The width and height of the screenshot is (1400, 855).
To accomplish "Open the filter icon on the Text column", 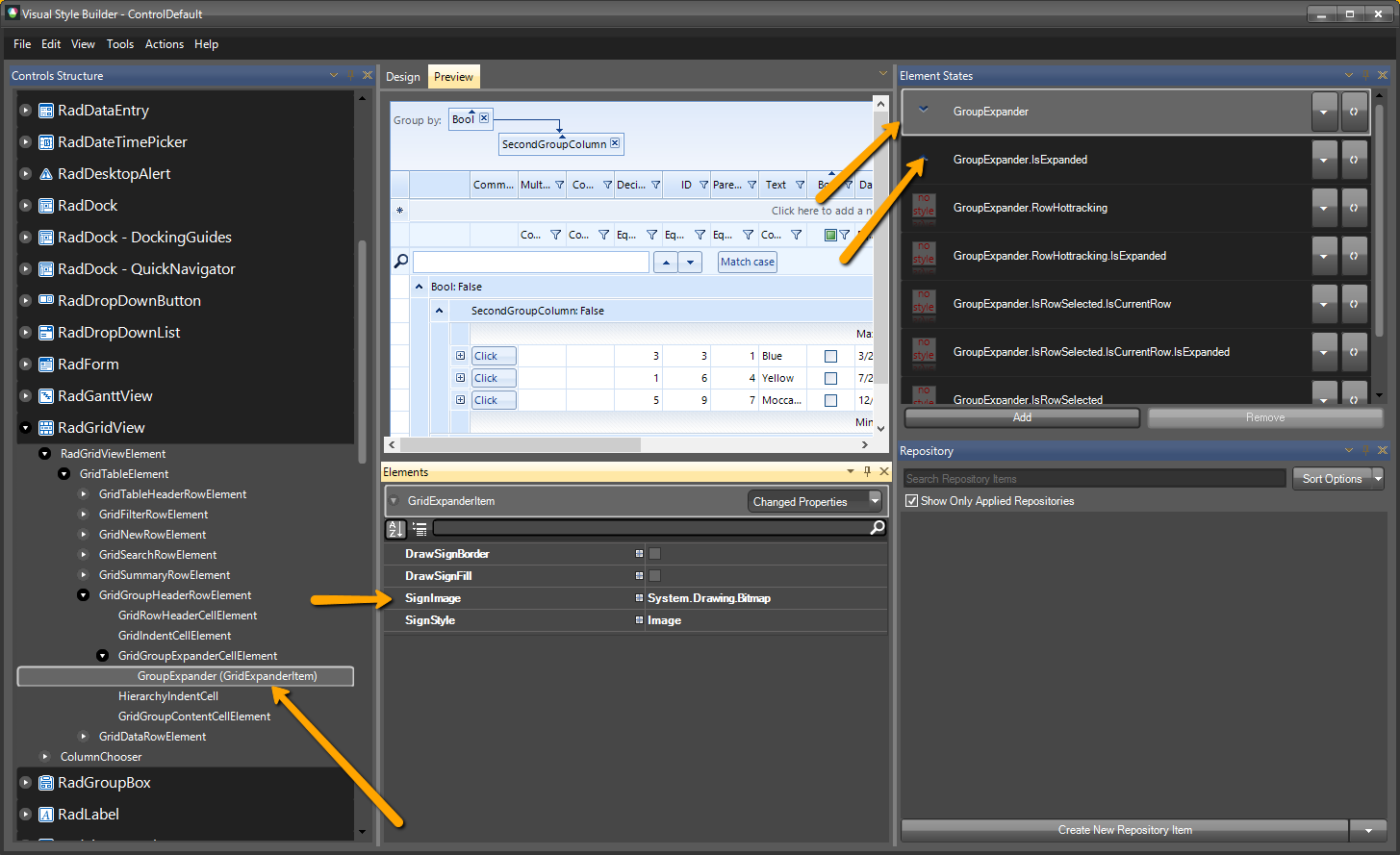I will point(800,185).
